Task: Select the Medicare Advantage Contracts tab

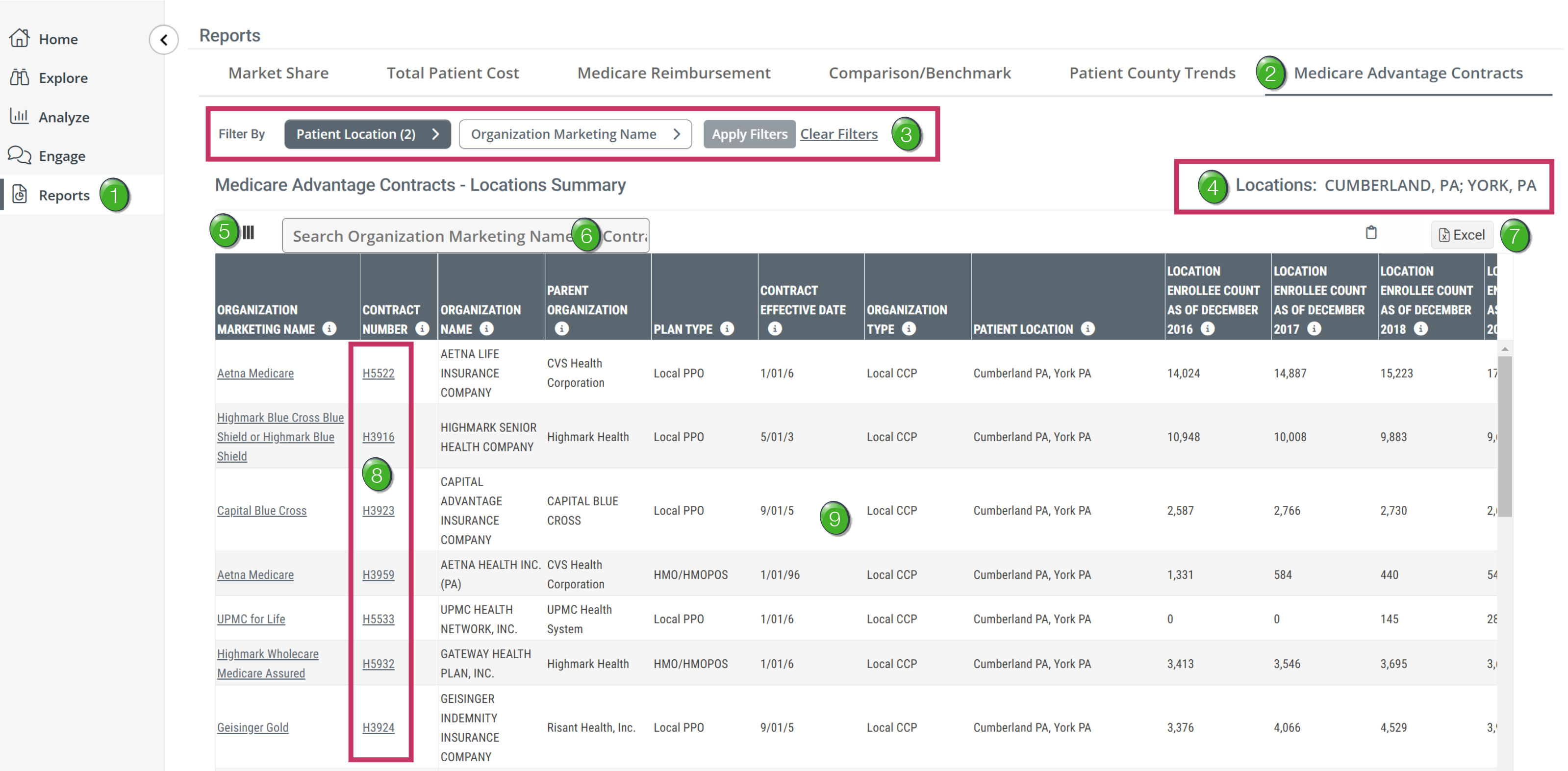Action: coord(1408,73)
